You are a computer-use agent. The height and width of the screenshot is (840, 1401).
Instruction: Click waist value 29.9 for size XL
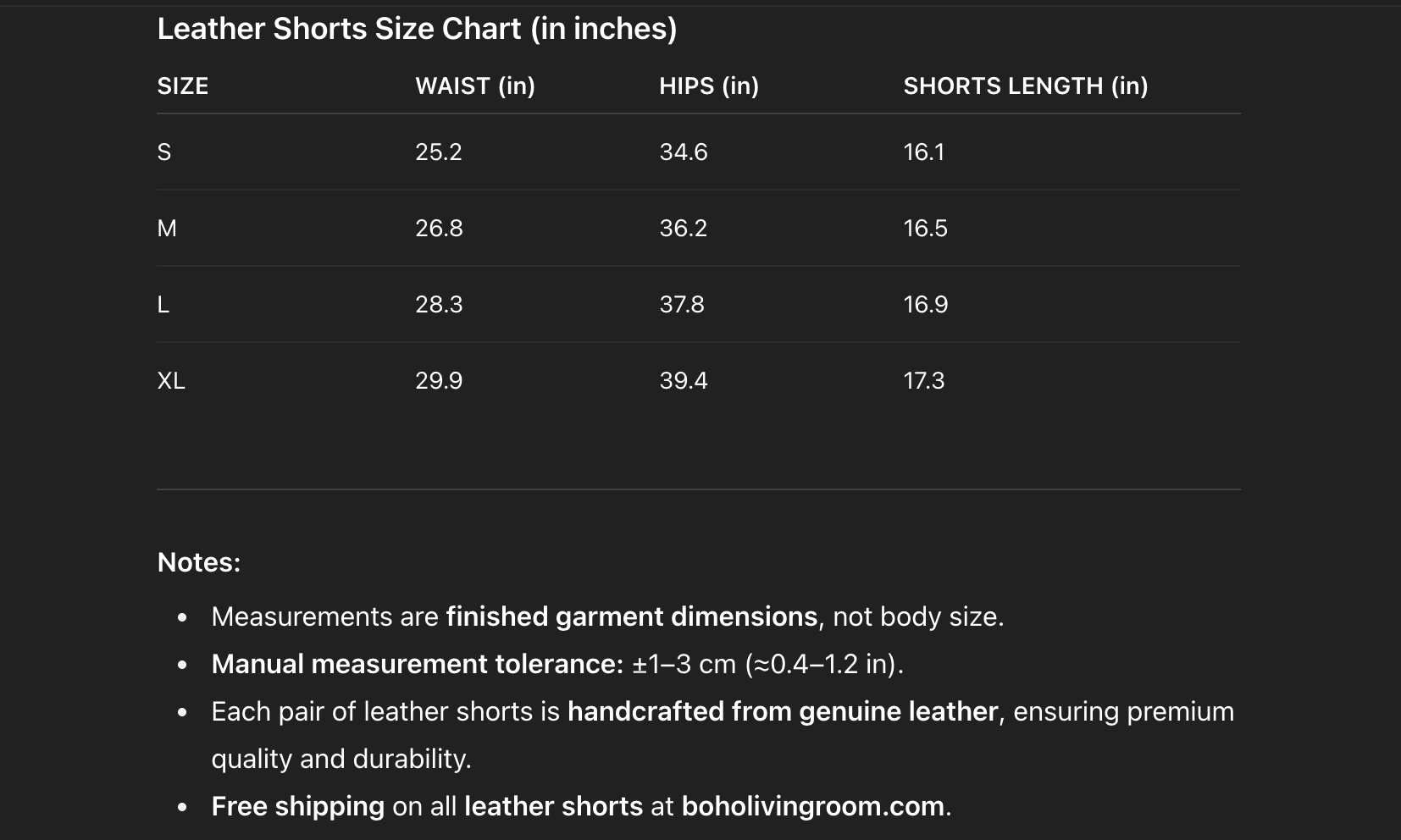[439, 381]
